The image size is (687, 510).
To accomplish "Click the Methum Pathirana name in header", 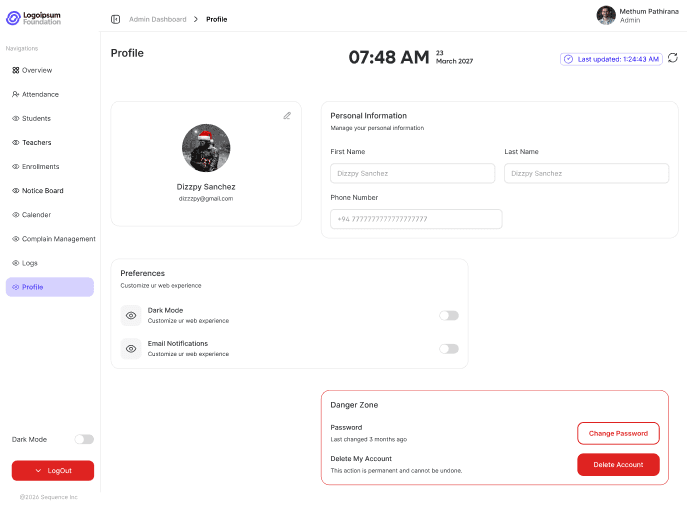I will pyautogui.click(x=649, y=11).
